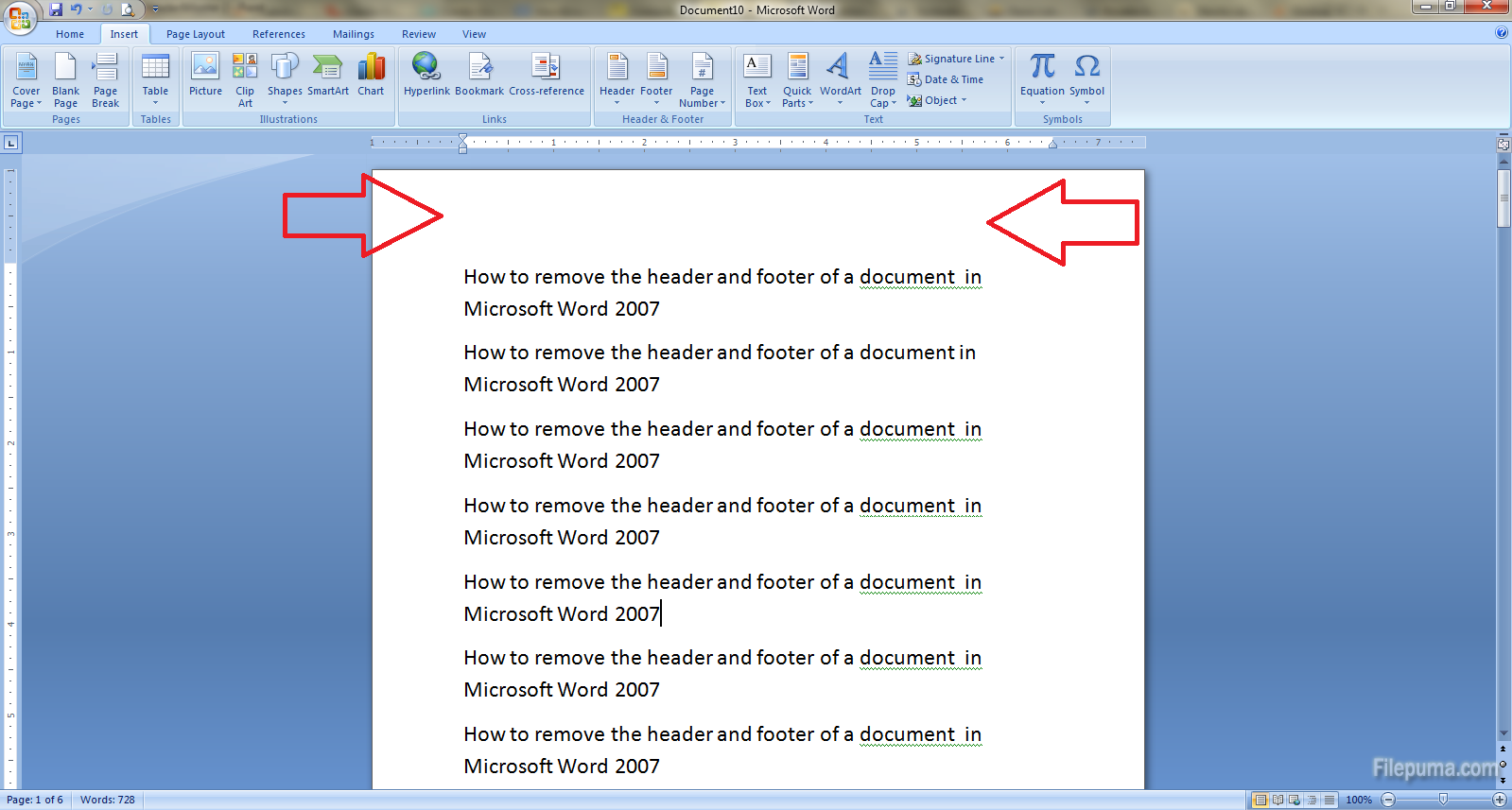Switch to Web Layout view
Image resolution: width=1512 pixels, height=810 pixels.
click(x=1295, y=800)
